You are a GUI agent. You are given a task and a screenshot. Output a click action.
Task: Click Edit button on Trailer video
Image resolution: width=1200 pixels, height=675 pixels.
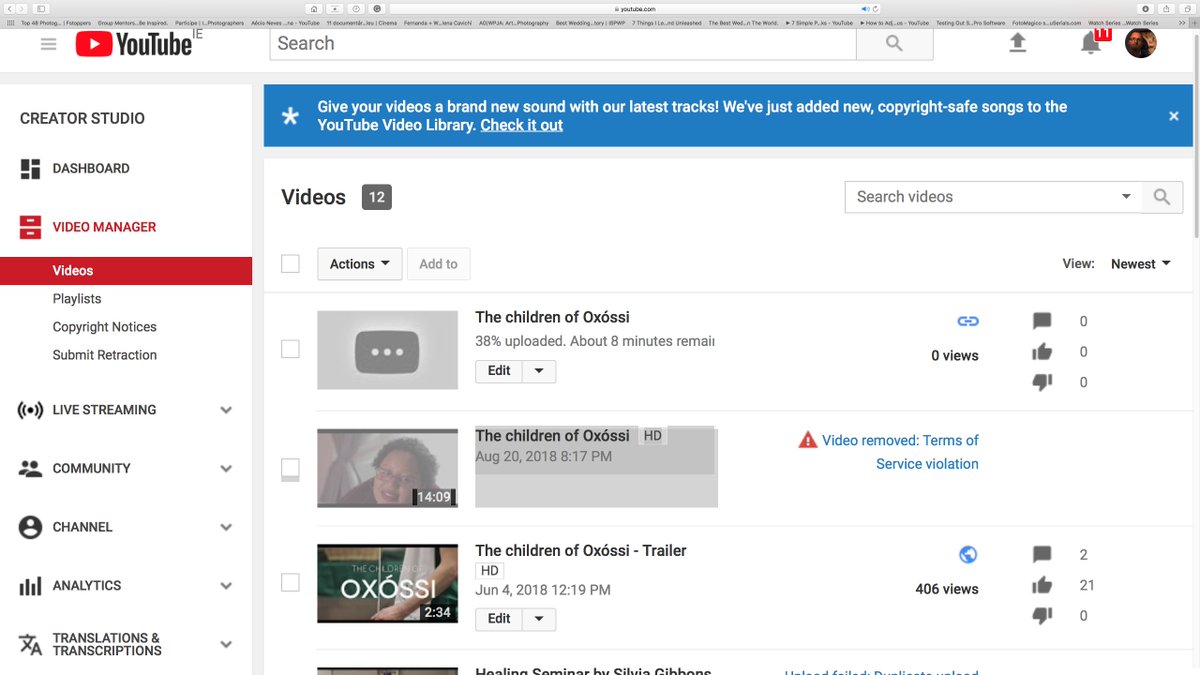pos(499,619)
